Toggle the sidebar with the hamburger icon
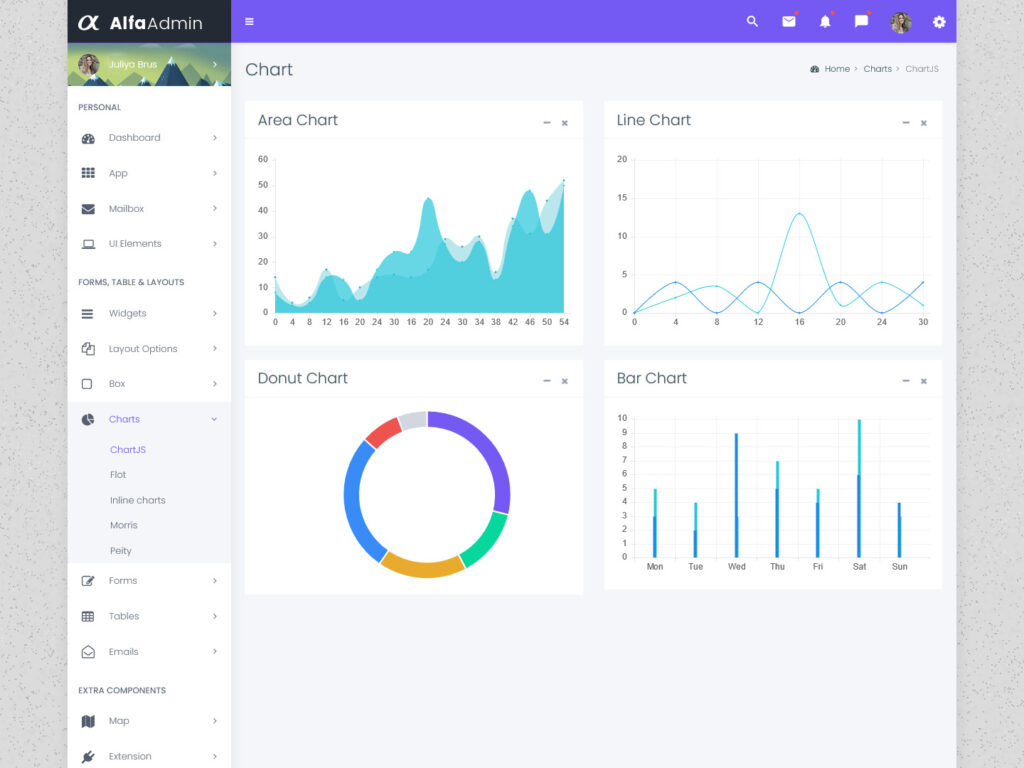Image resolution: width=1024 pixels, height=768 pixels. pyautogui.click(x=249, y=21)
